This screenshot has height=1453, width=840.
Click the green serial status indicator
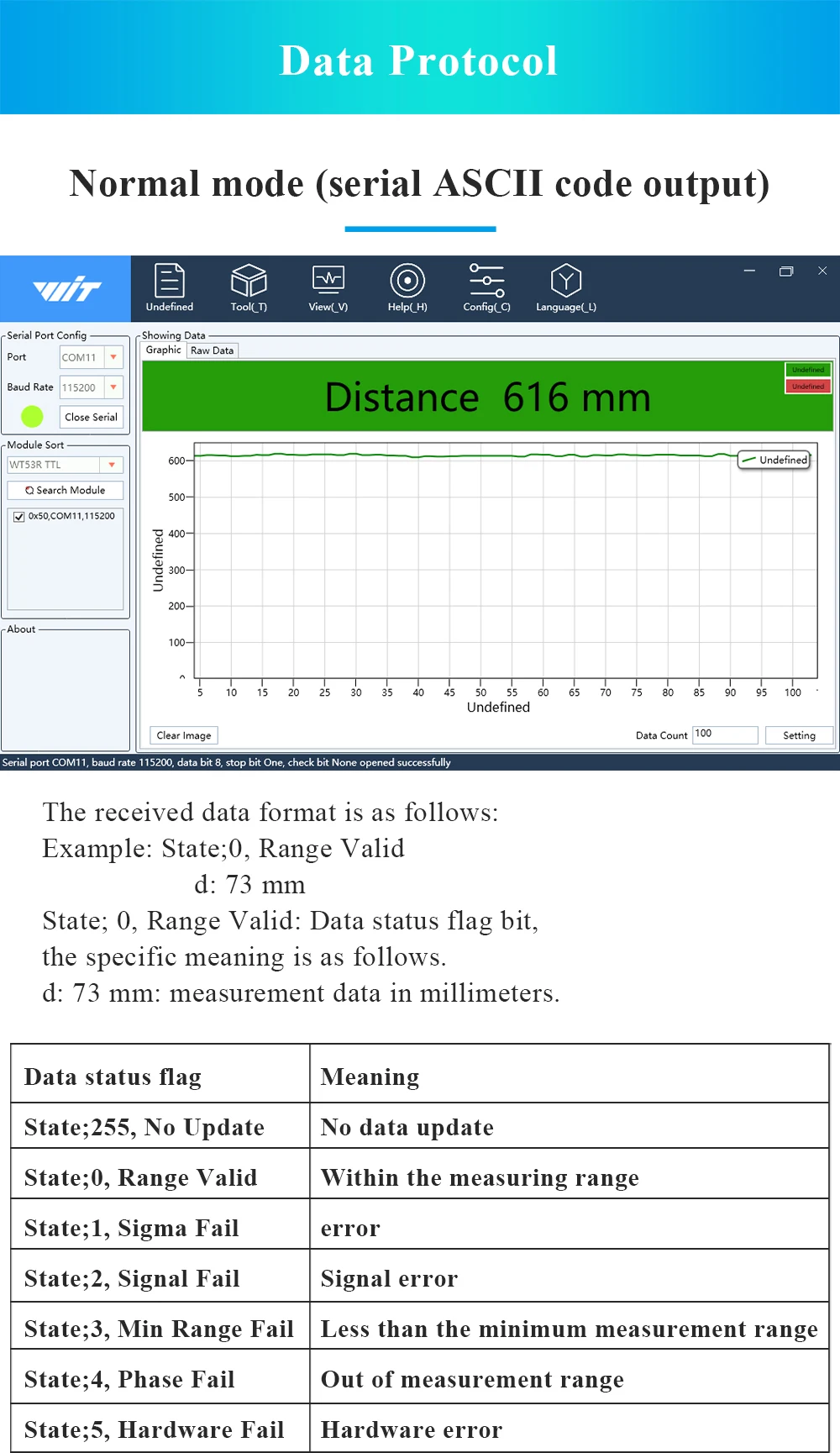(x=32, y=416)
